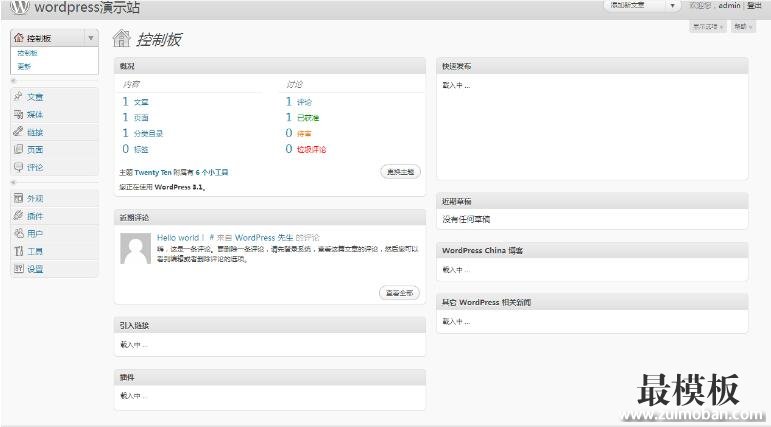Open the Hello world! post link

181,238
